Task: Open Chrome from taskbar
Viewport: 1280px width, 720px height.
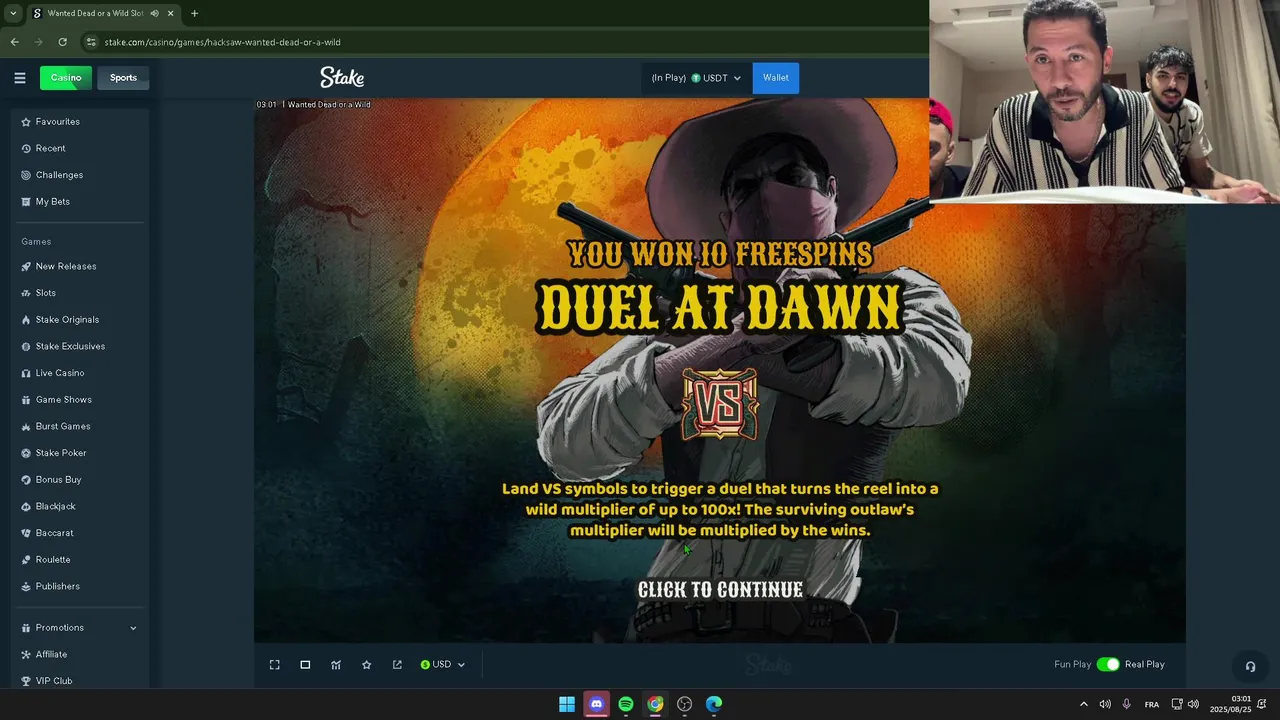Action: point(655,704)
